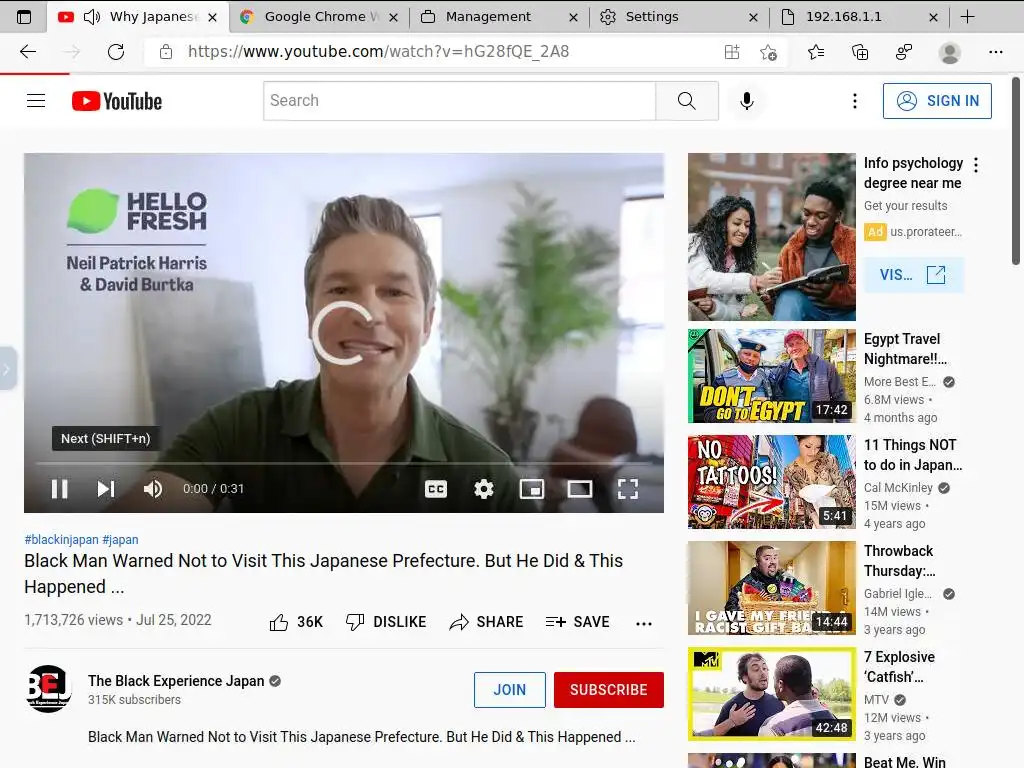This screenshot has height=768, width=1024.
Task: Click the page vertical scrollbar
Action: [1016, 171]
